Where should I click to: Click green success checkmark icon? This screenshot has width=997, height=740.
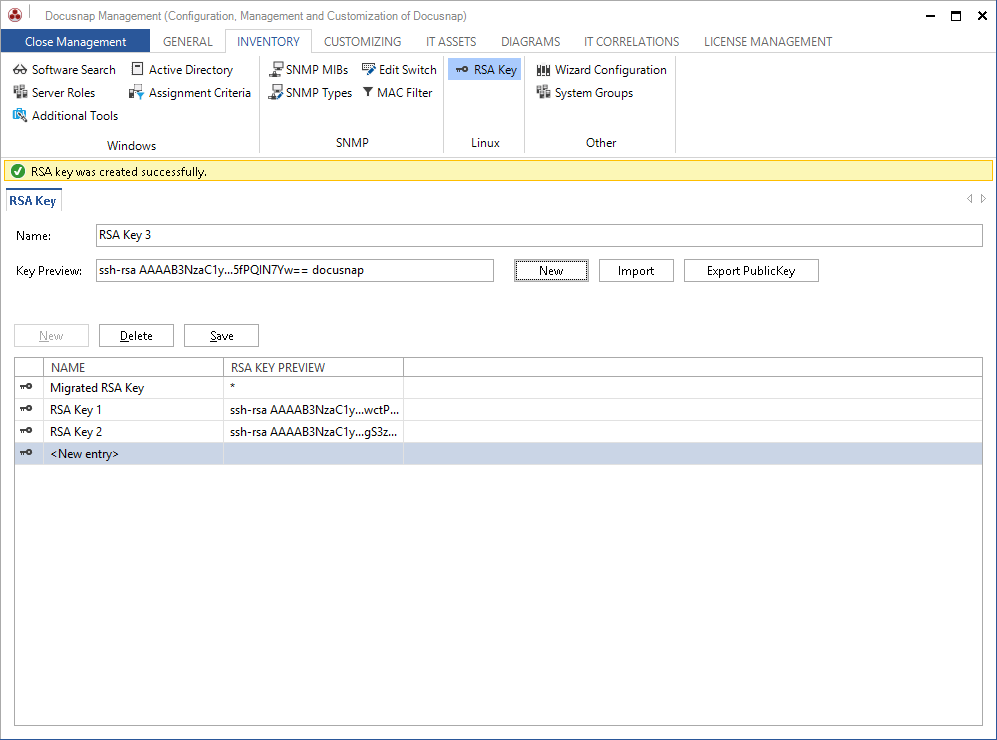tap(18, 171)
